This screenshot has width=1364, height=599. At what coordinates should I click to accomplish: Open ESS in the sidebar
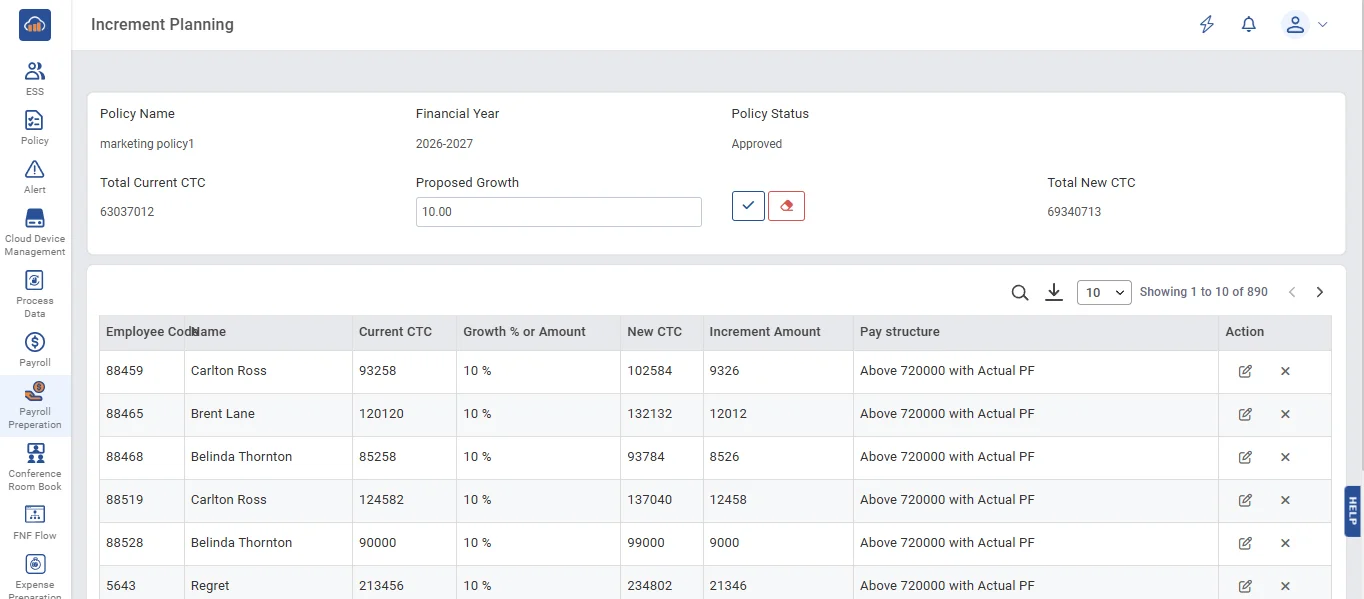35,78
